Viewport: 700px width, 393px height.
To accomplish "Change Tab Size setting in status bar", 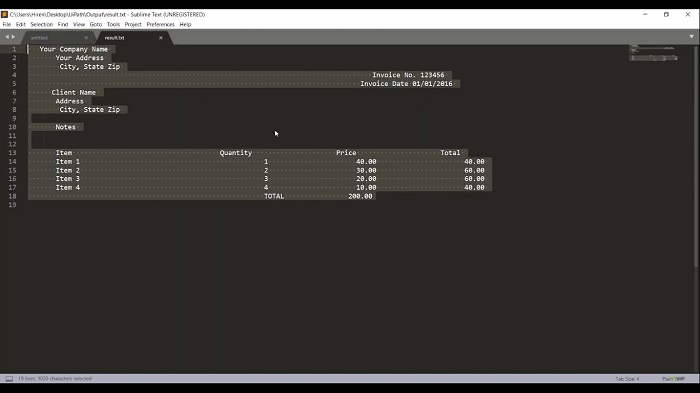I will click(x=627, y=379).
